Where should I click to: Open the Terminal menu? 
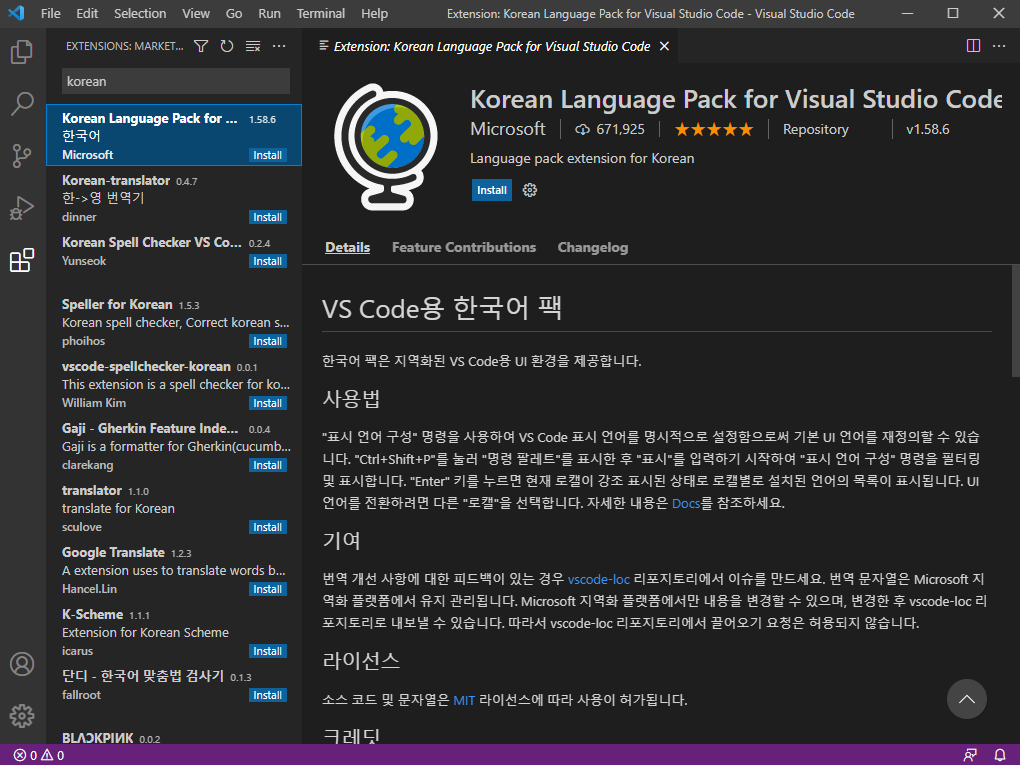pyautogui.click(x=321, y=13)
